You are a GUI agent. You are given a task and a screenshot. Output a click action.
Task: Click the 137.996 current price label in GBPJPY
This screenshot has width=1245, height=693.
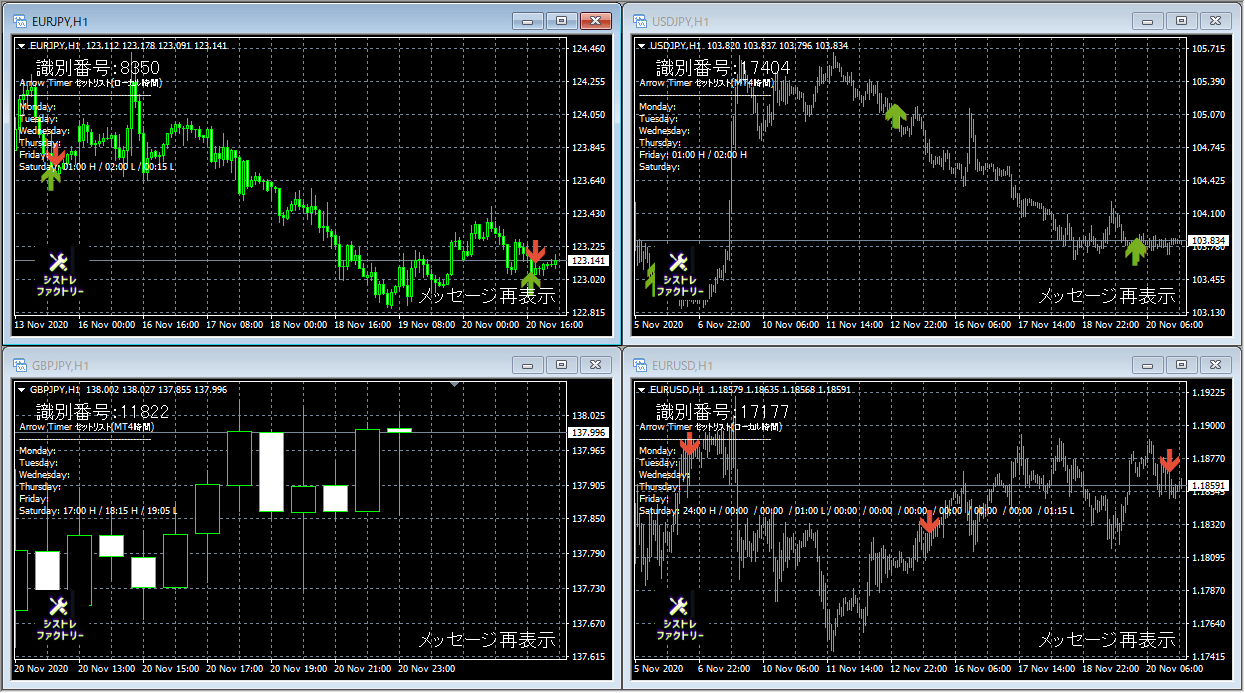[589, 433]
